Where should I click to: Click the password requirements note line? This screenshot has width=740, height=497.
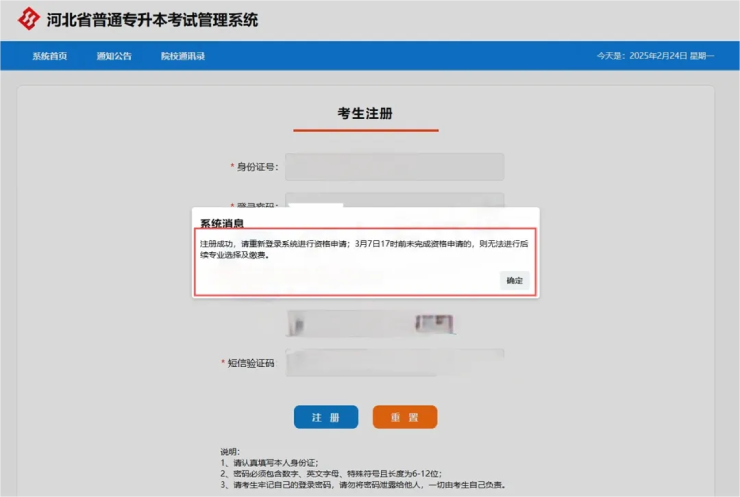tap(330, 473)
